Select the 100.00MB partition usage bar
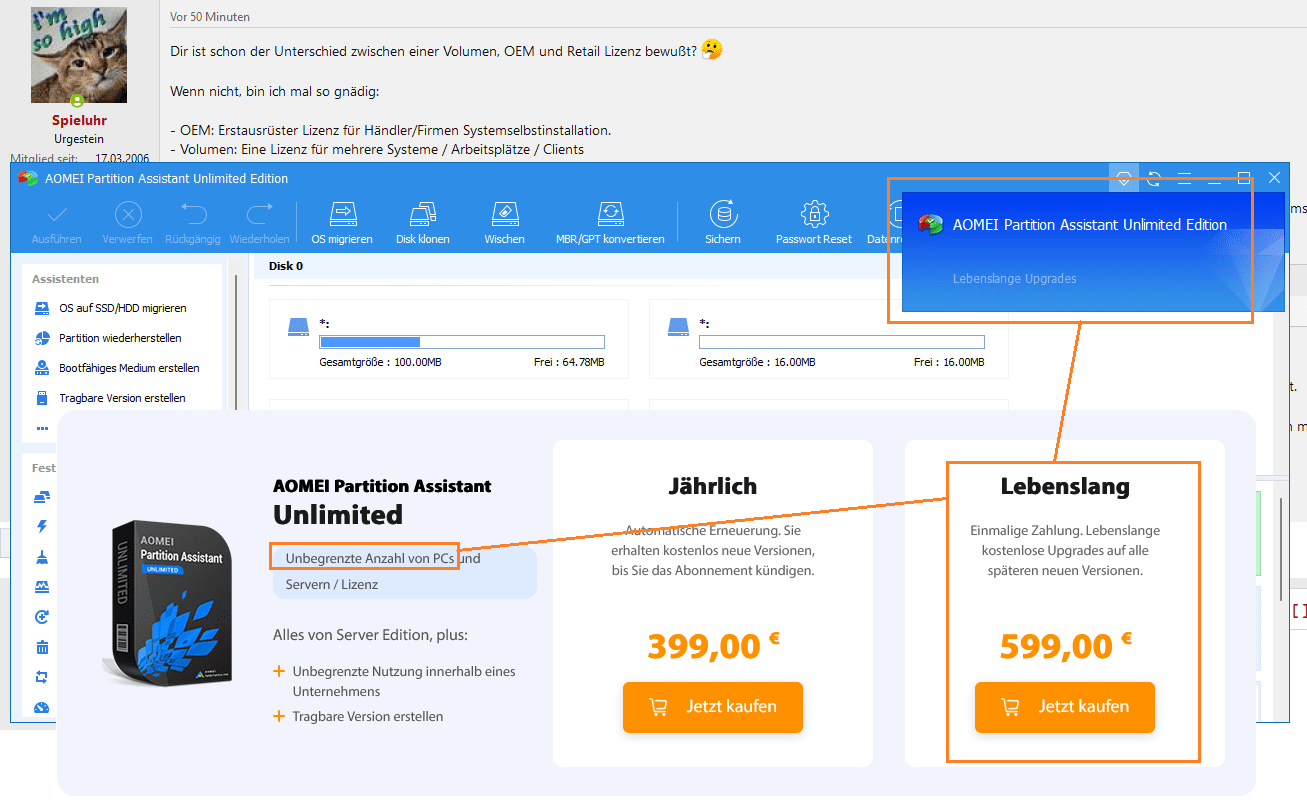The image size is (1307, 802). [462, 342]
